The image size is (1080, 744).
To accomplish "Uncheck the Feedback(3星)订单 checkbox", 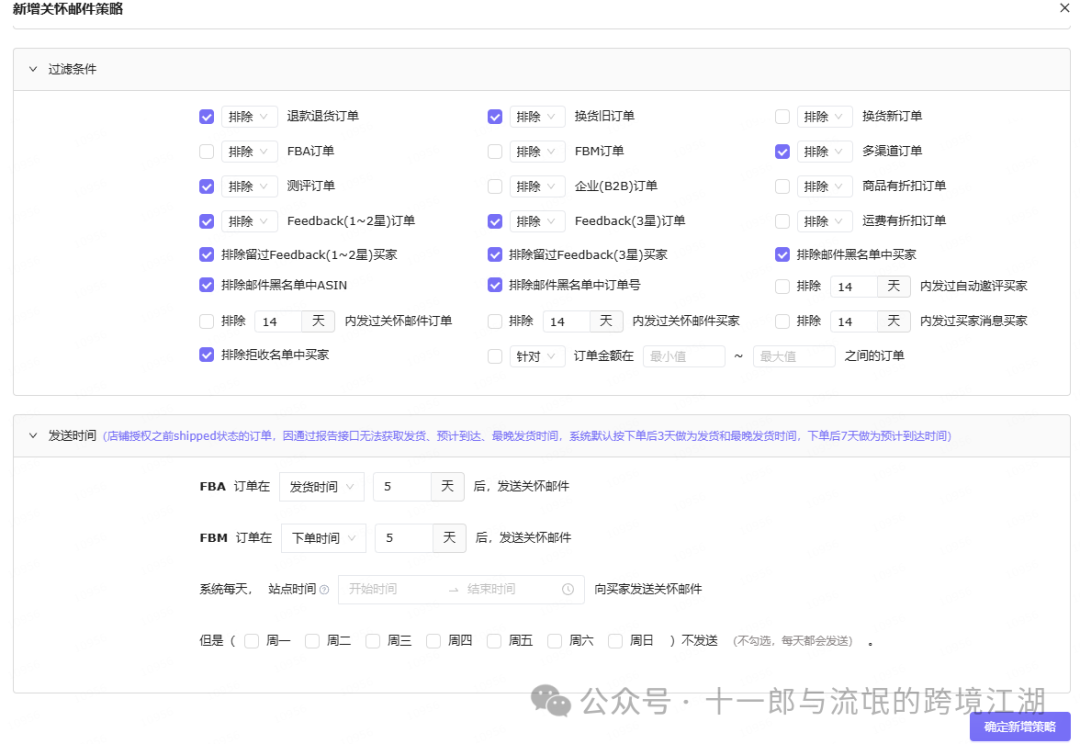I will tap(495, 221).
